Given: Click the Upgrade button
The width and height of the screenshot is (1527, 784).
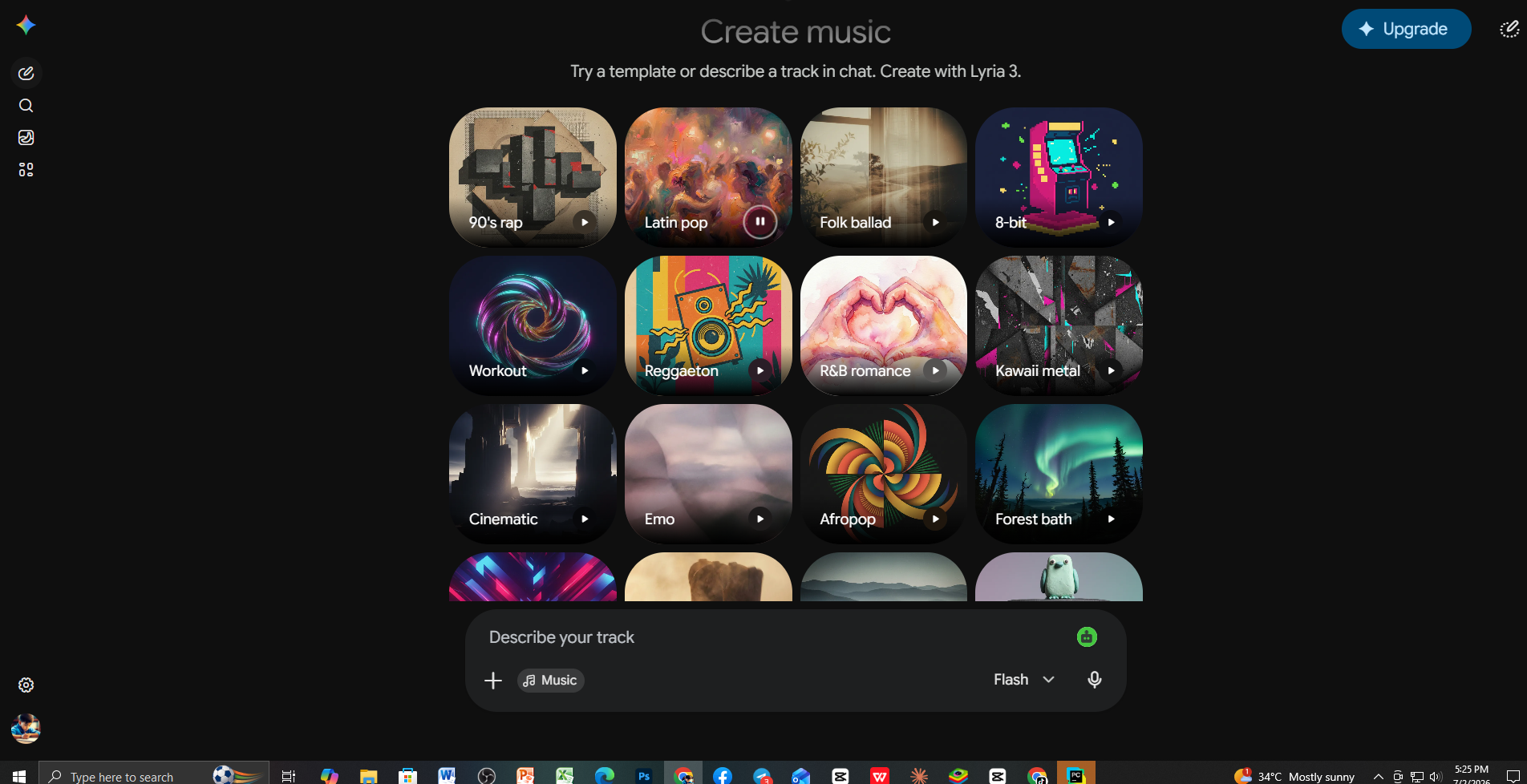Looking at the screenshot, I should (x=1406, y=29).
